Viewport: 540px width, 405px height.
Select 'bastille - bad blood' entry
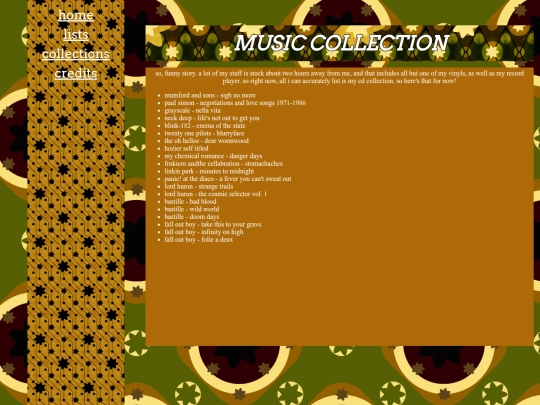(x=190, y=201)
